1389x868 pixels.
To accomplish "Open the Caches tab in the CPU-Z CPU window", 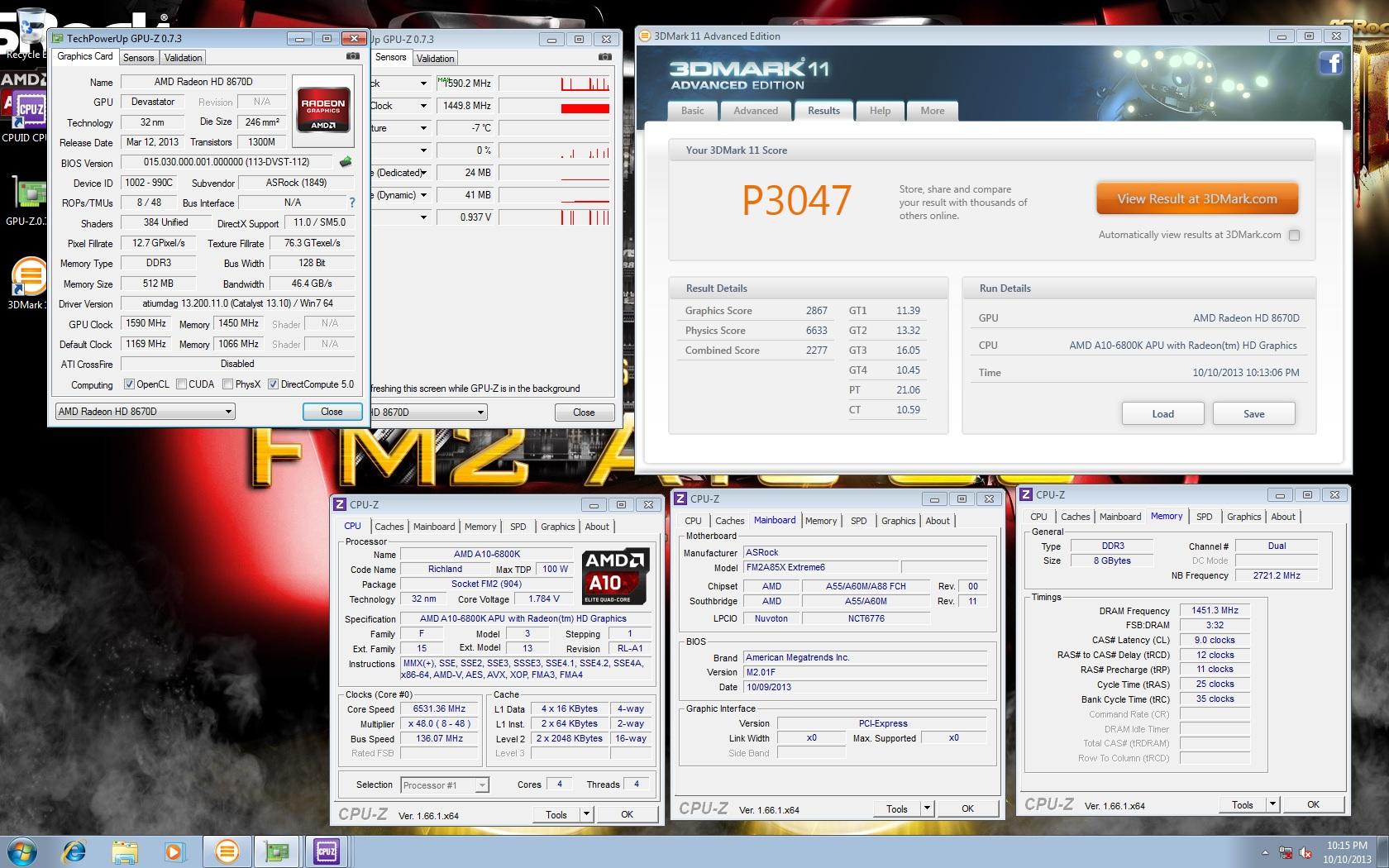I will pos(389,527).
